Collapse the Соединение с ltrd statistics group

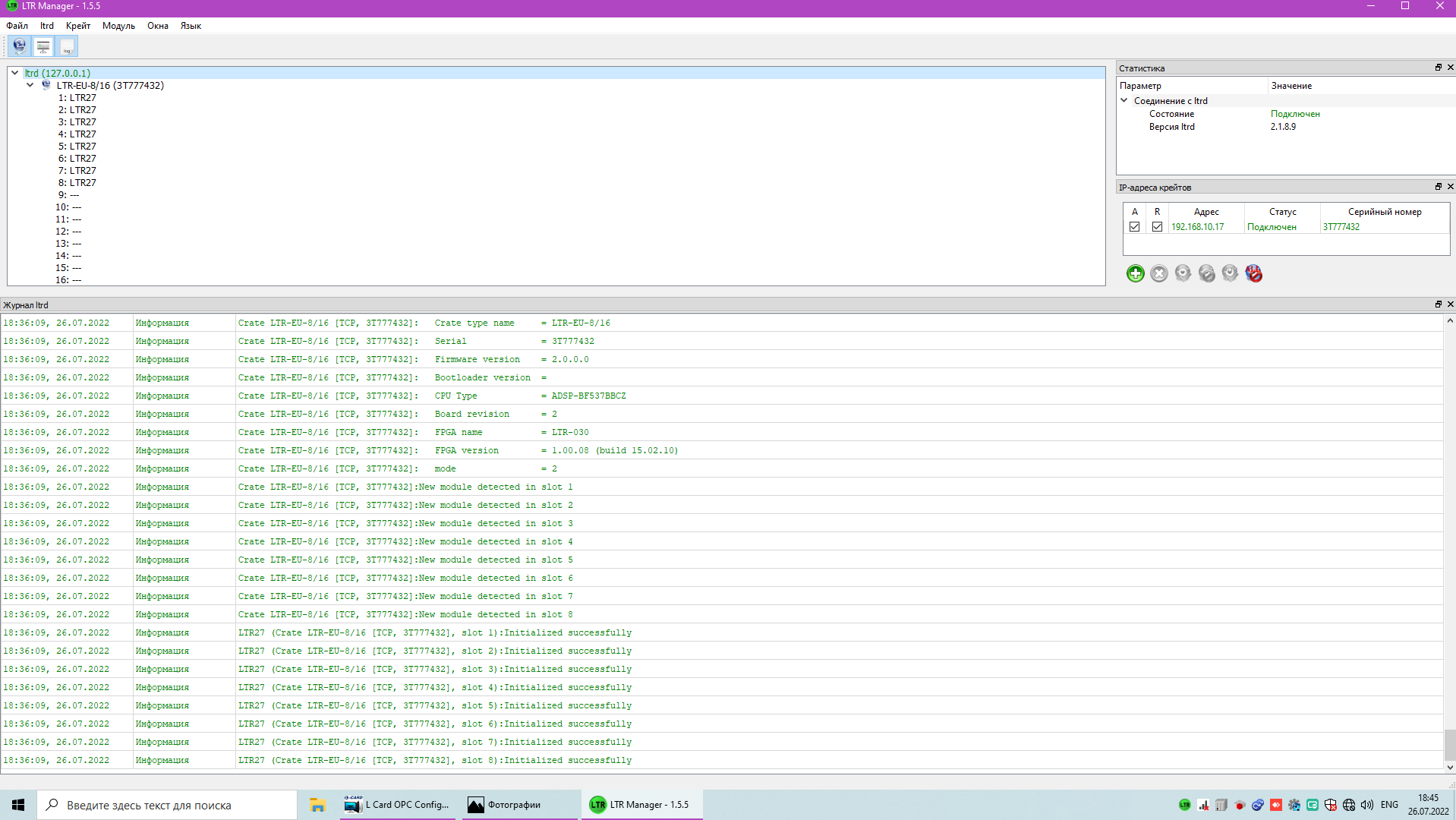point(1124,100)
